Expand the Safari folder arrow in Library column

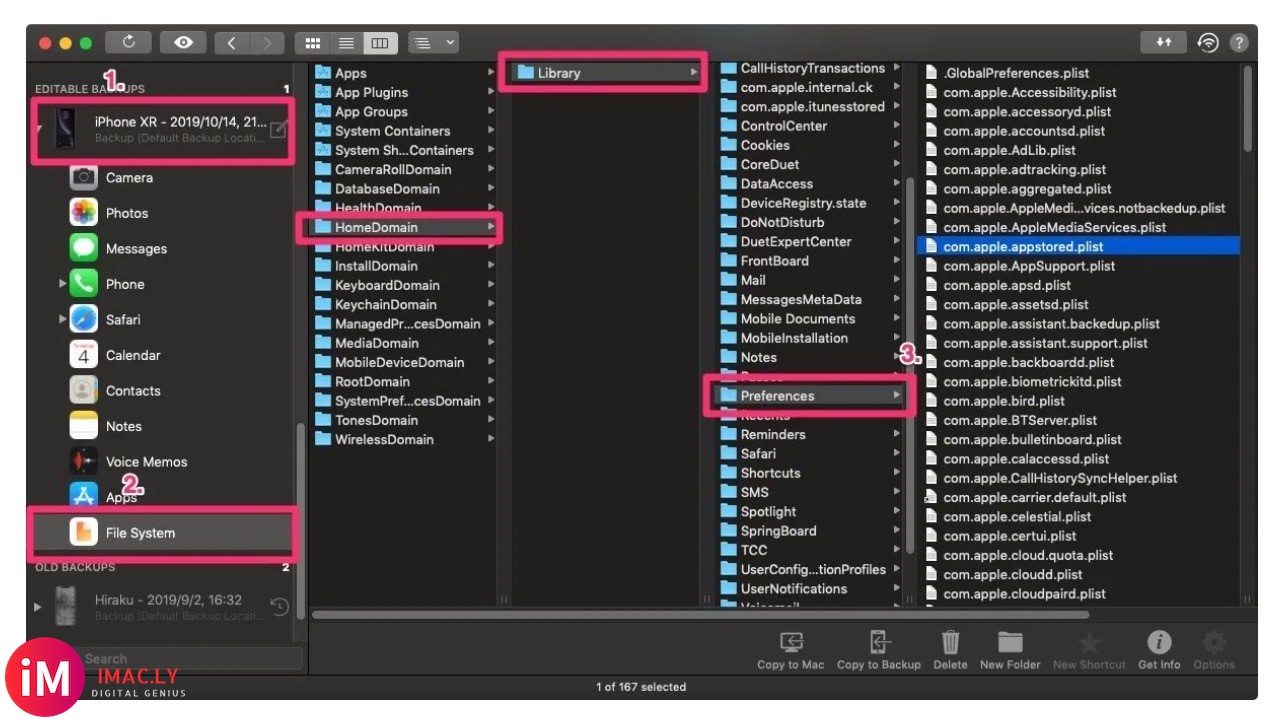(897, 454)
